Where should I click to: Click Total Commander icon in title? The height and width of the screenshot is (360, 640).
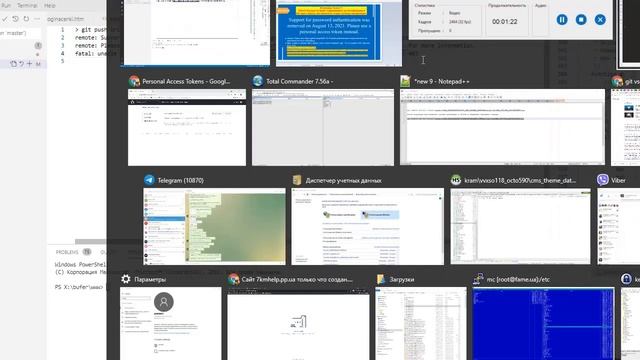pos(258,81)
